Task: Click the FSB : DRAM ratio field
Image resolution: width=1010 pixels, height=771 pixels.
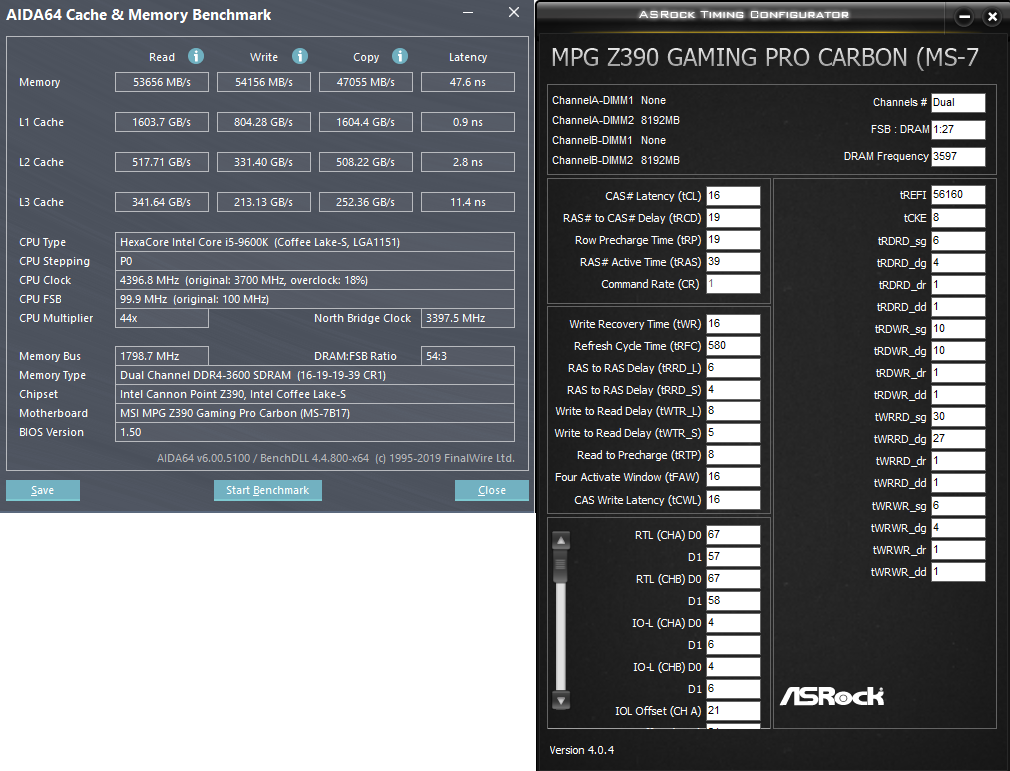Action: (958, 129)
